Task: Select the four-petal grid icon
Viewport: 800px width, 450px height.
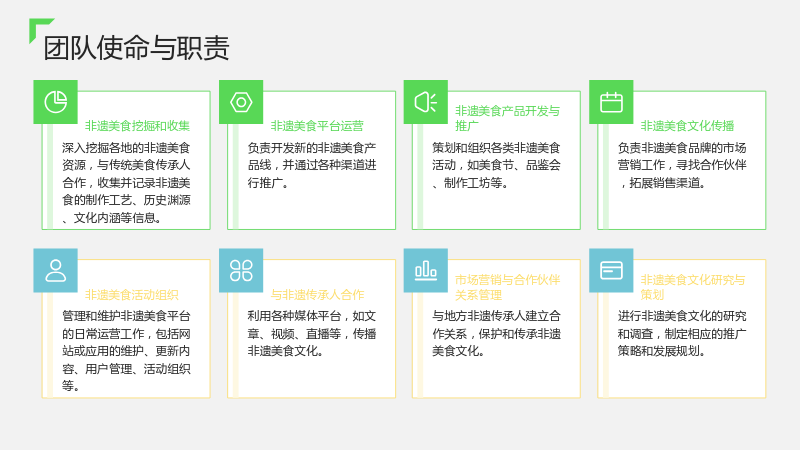Action: (x=241, y=270)
